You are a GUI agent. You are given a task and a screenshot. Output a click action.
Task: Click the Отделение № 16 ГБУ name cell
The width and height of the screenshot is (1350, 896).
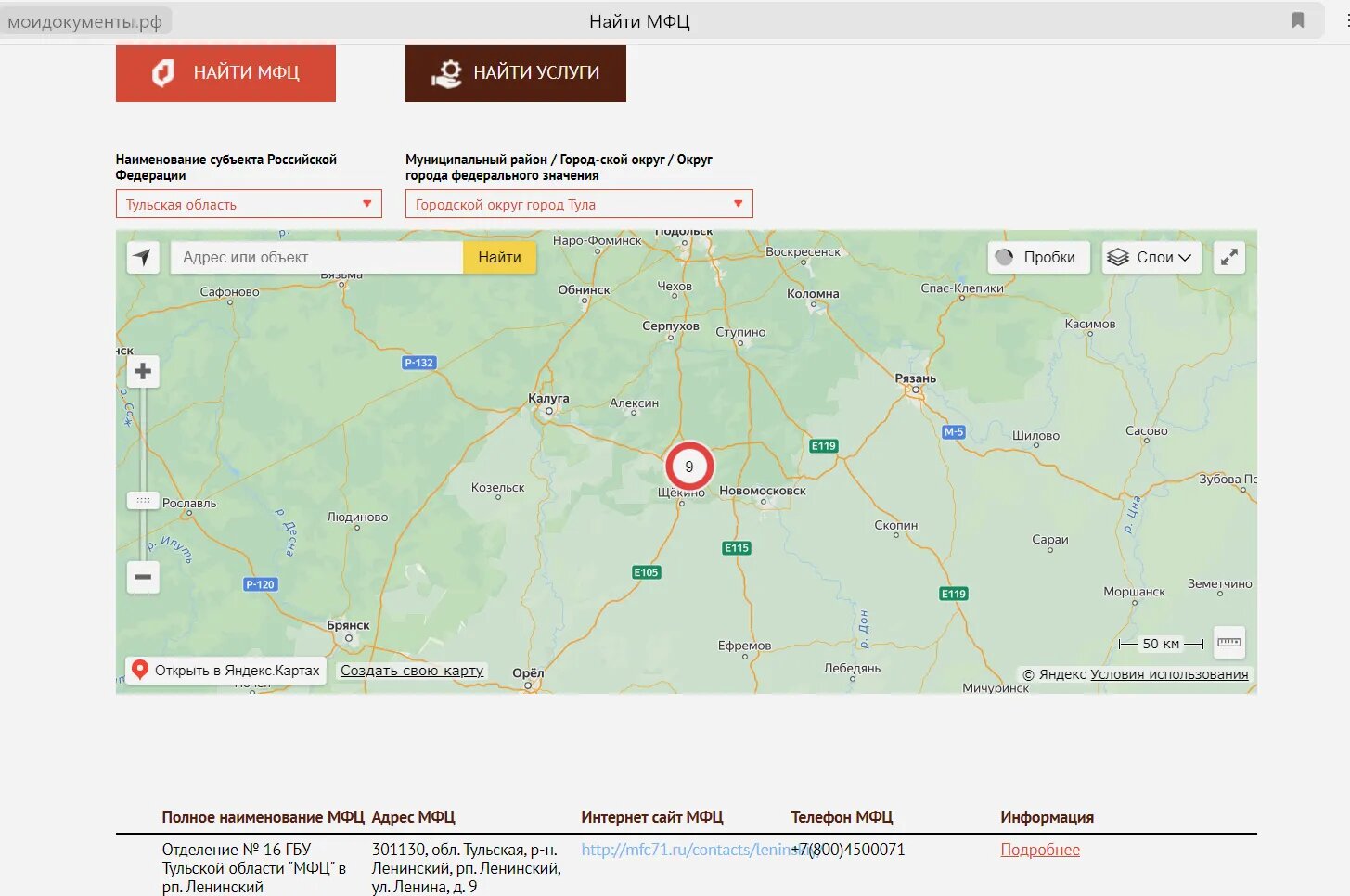click(254, 868)
